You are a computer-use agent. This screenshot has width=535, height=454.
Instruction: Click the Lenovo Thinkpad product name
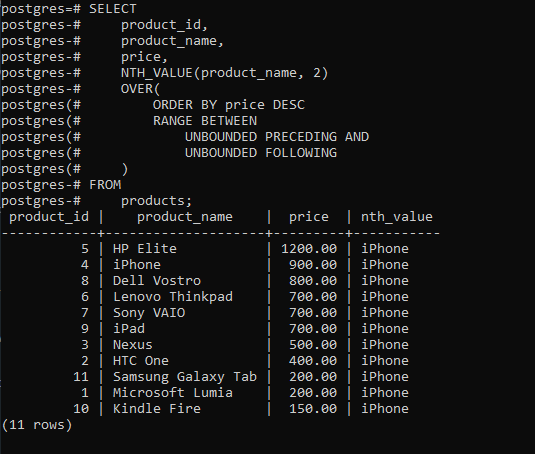(x=173, y=297)
